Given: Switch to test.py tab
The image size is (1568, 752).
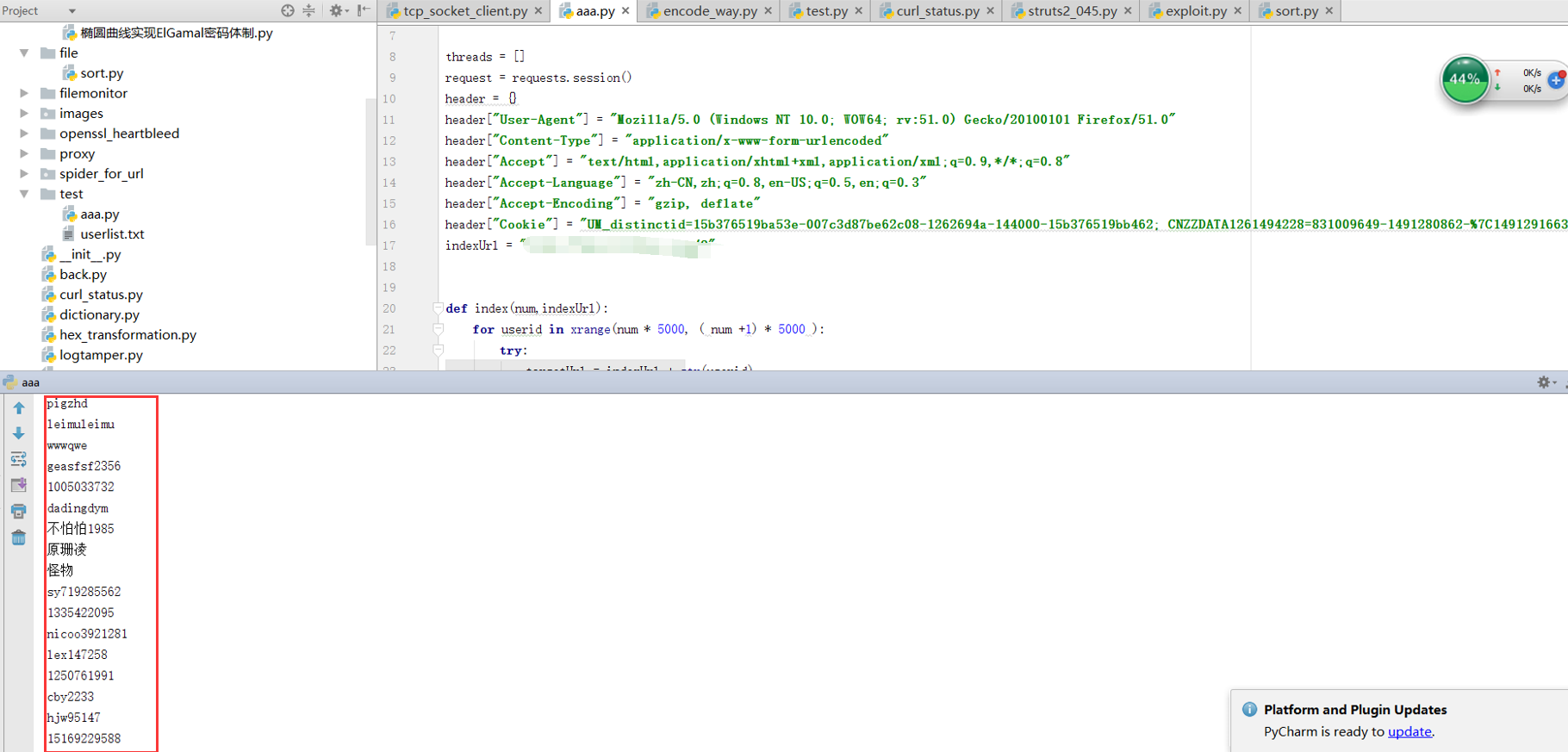Looking at the screenshot, I should click(826, 11).
